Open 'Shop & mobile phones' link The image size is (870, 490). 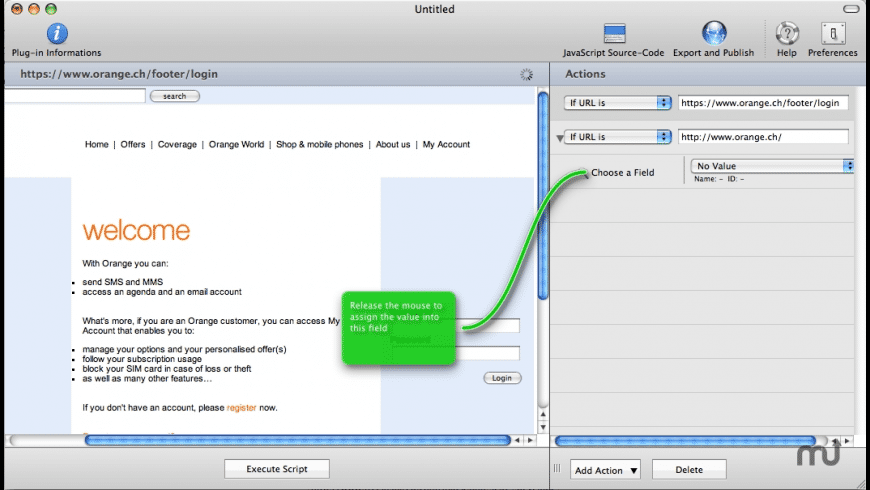click(x=320, y=144)
